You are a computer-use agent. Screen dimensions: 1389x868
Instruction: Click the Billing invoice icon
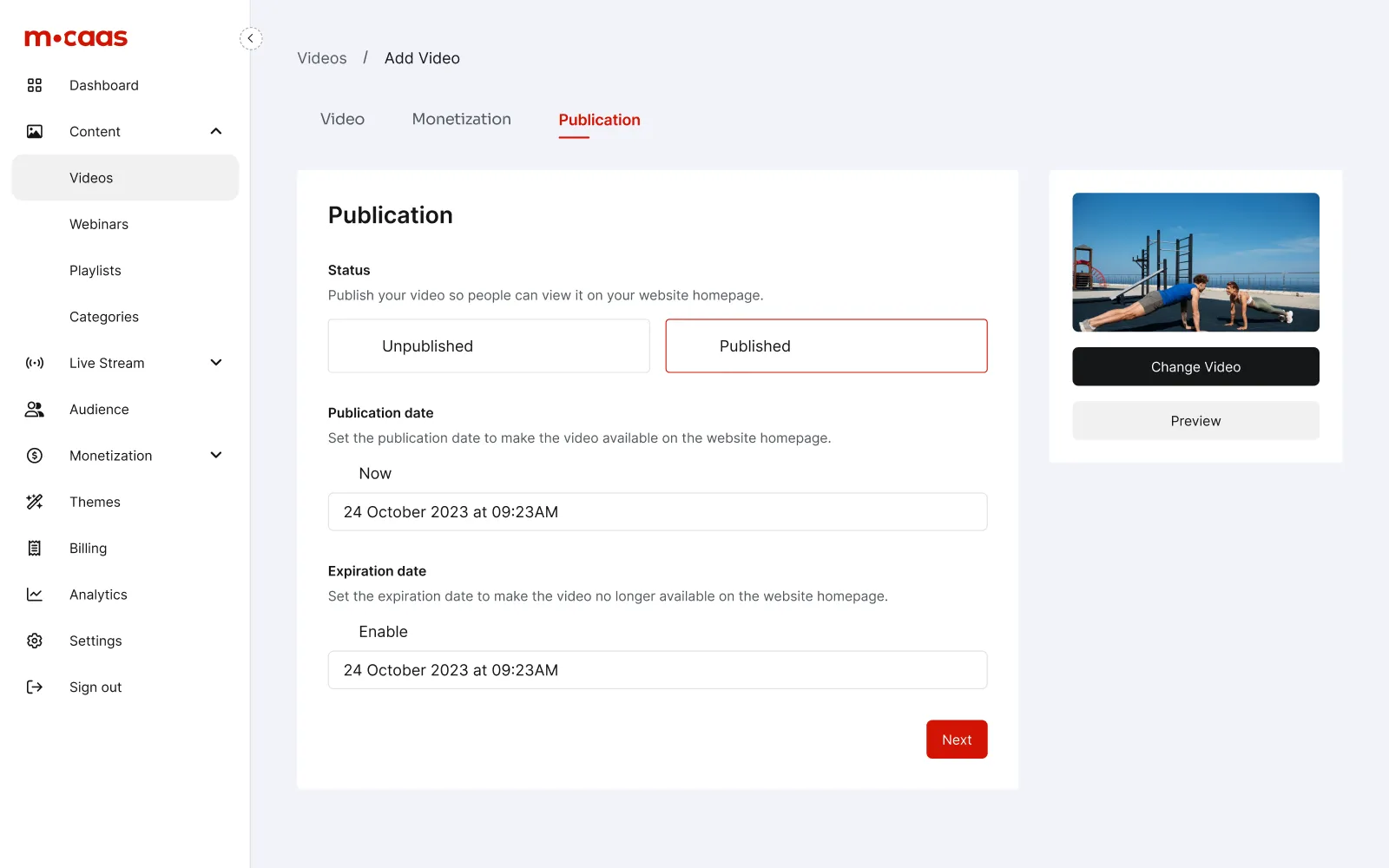(x=35, y=548)
